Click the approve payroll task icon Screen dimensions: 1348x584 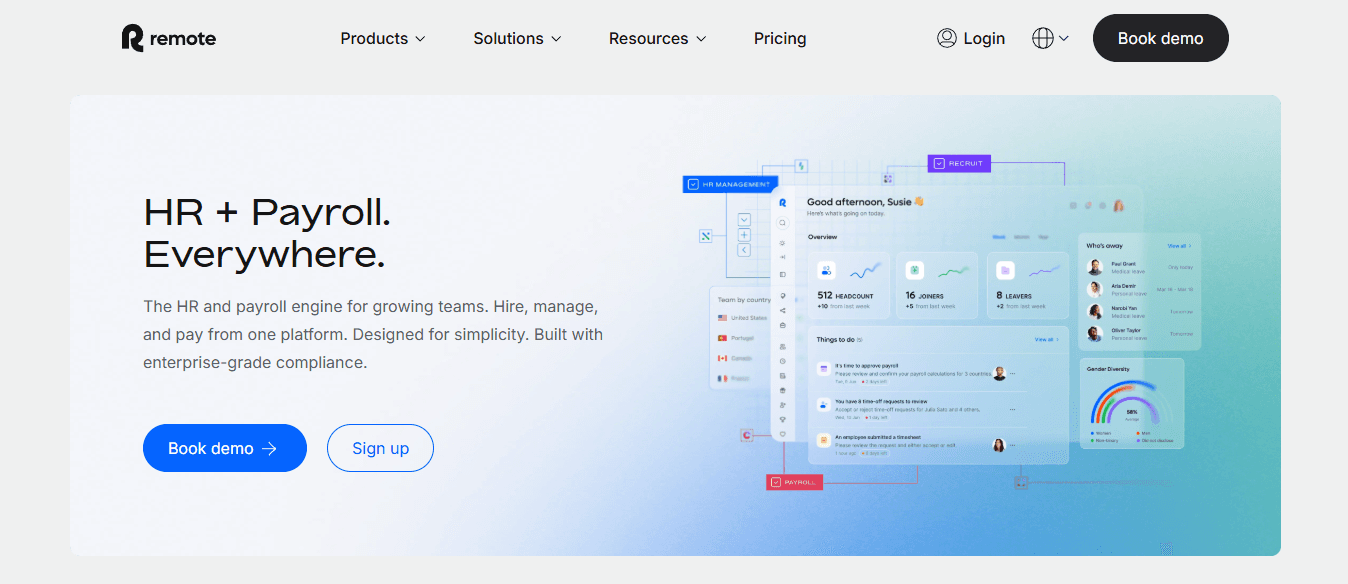pos(823,370)
